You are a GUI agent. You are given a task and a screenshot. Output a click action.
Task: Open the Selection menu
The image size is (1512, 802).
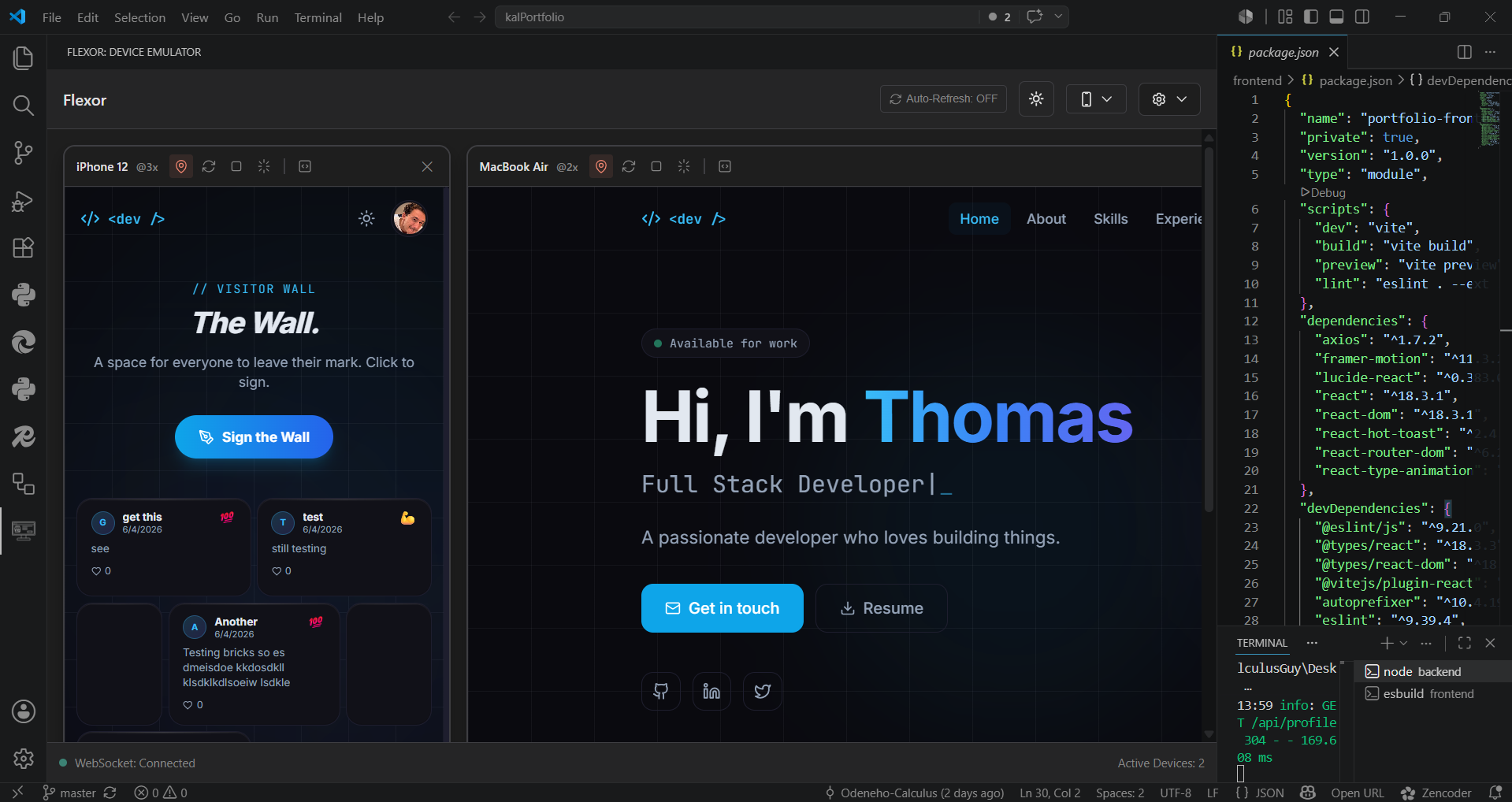pos(139,17)
